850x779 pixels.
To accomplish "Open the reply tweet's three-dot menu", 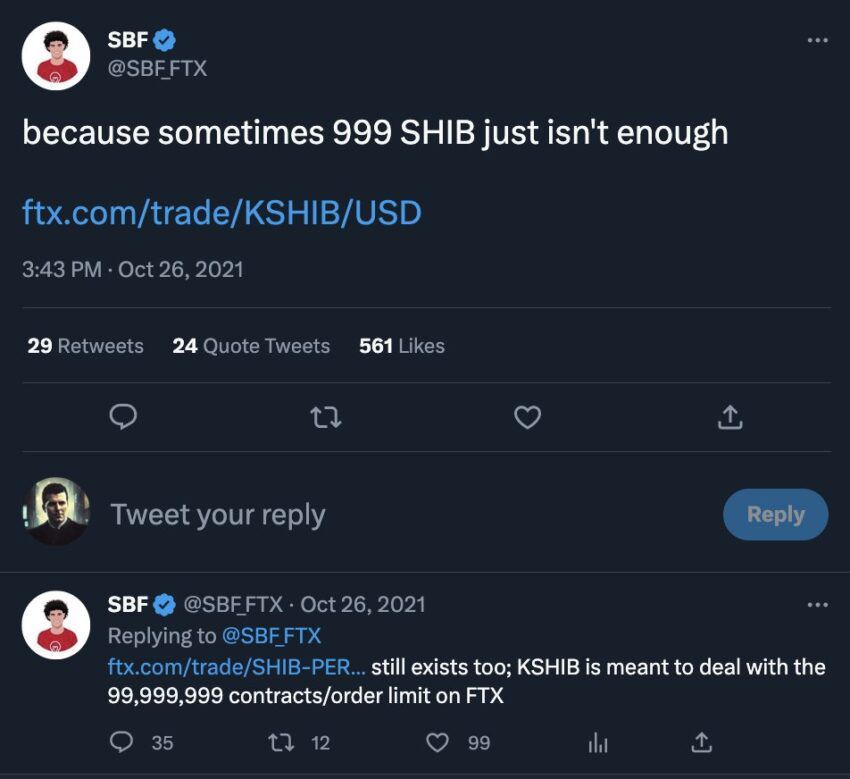I will (817, 605).
